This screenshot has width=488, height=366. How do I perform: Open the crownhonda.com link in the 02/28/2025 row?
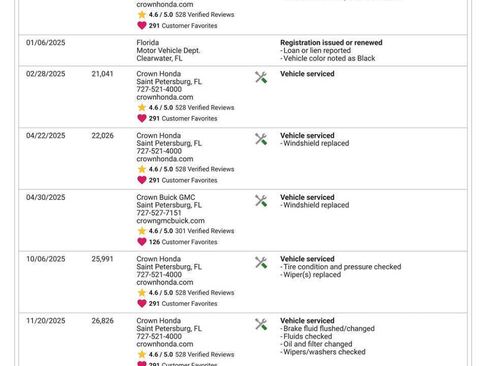pyautogui.click(x=165, y=97)
